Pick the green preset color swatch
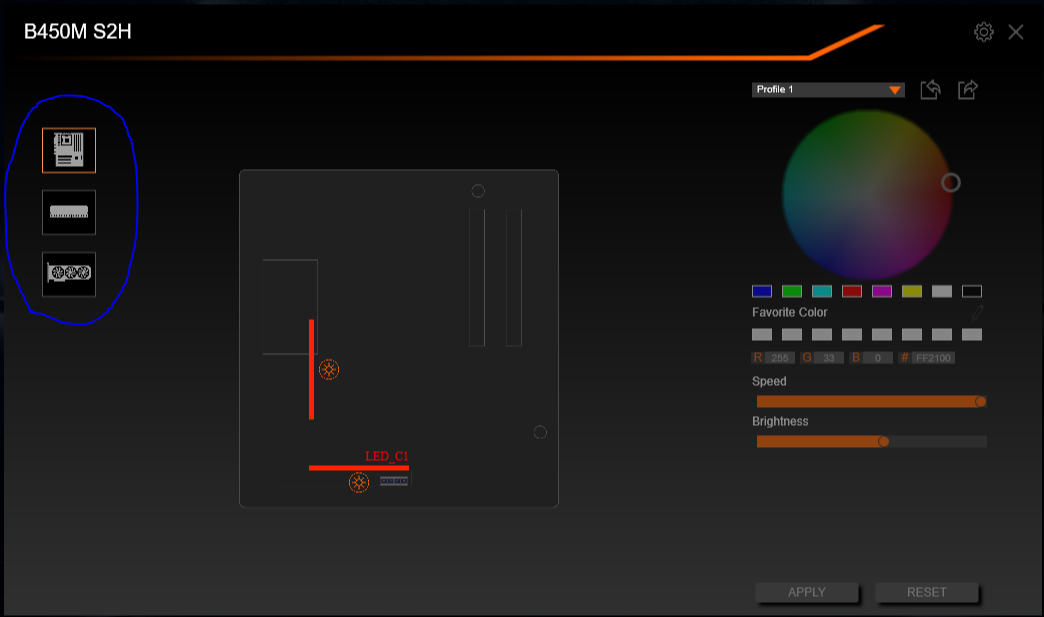This screenshot has height=617, width=1044. click(792, 291)
